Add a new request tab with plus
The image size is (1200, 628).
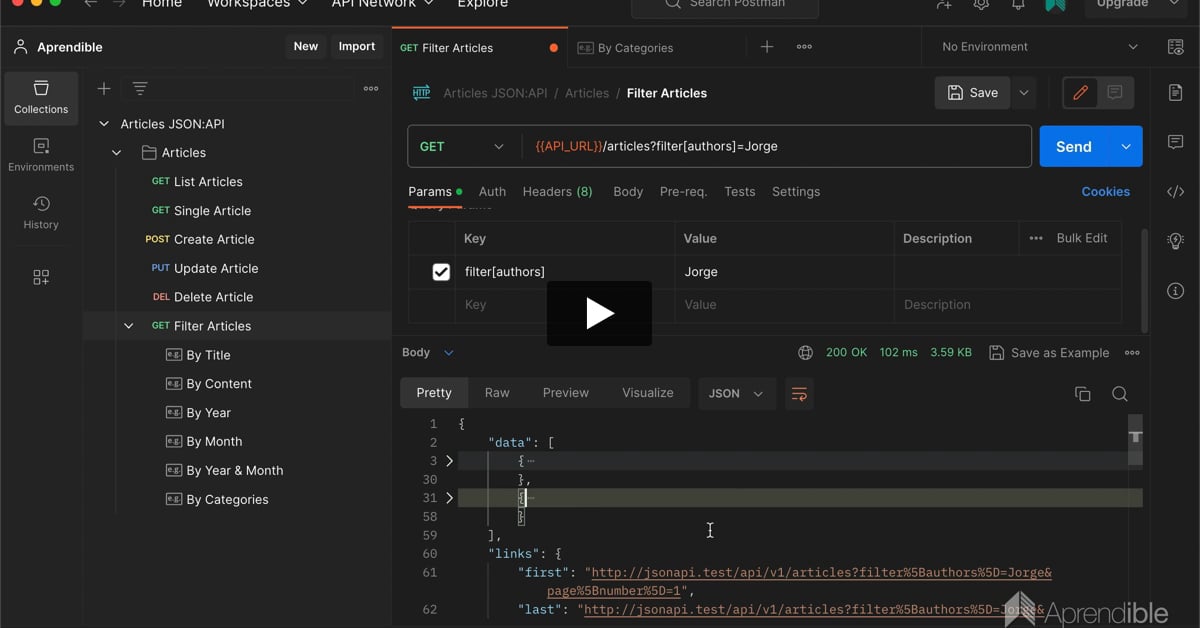[767, 47]
